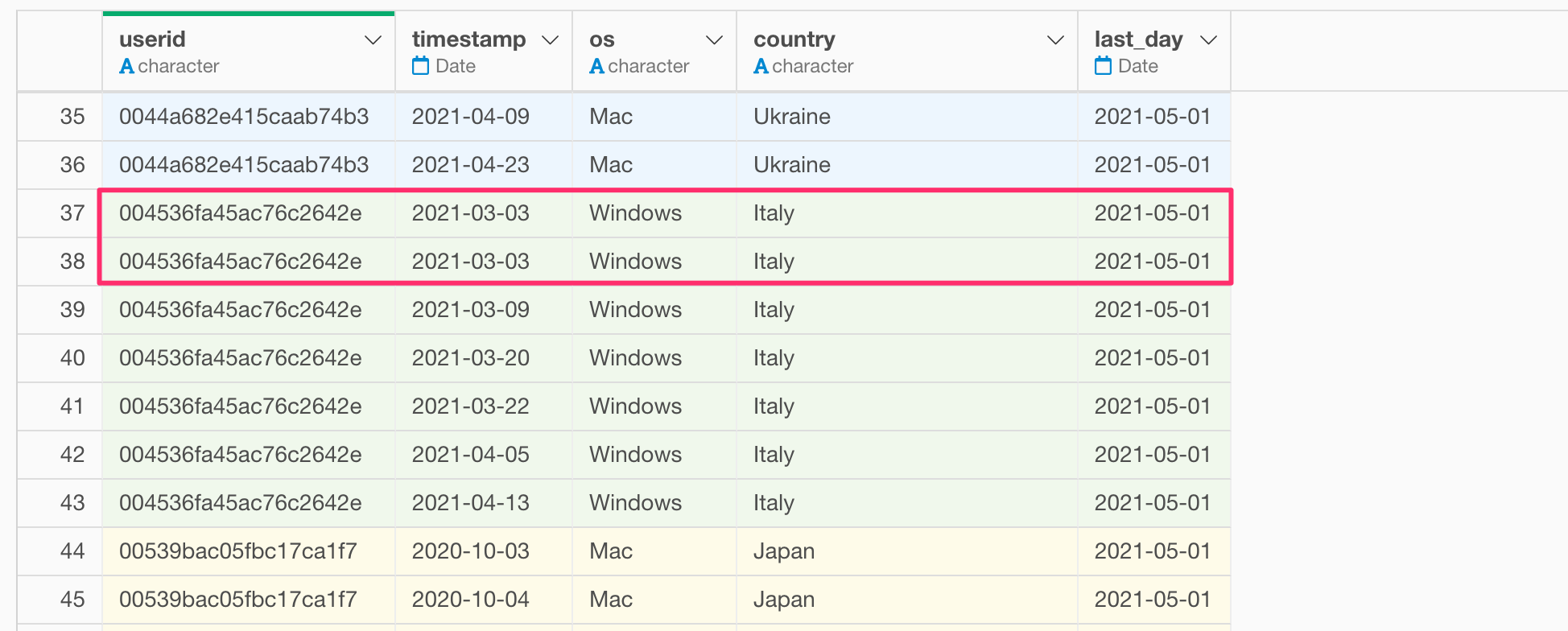Click userid cell in row 45
Image resolution: width=1568 pixels, height=631 pixels.
pos(249,600)
